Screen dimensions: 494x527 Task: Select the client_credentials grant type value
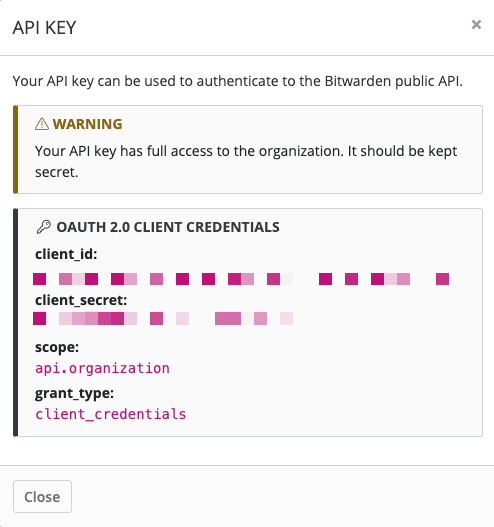point(111,414)
